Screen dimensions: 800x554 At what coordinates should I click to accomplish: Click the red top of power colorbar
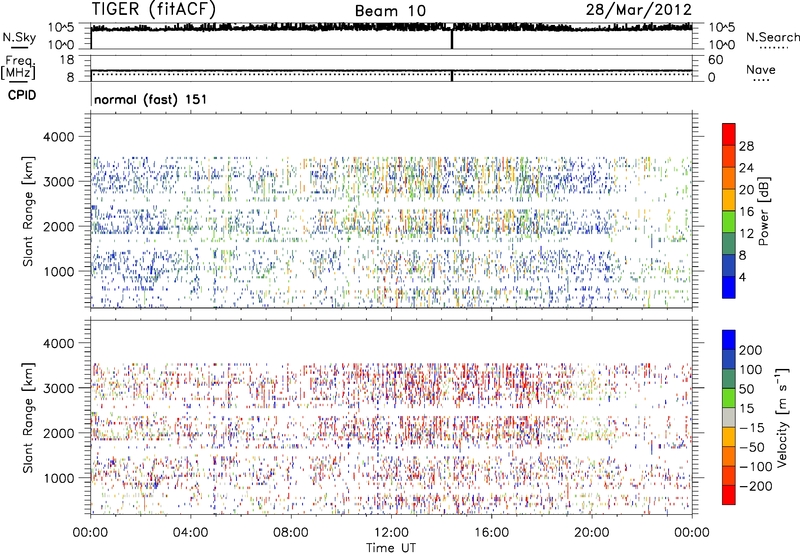point(729,134)
